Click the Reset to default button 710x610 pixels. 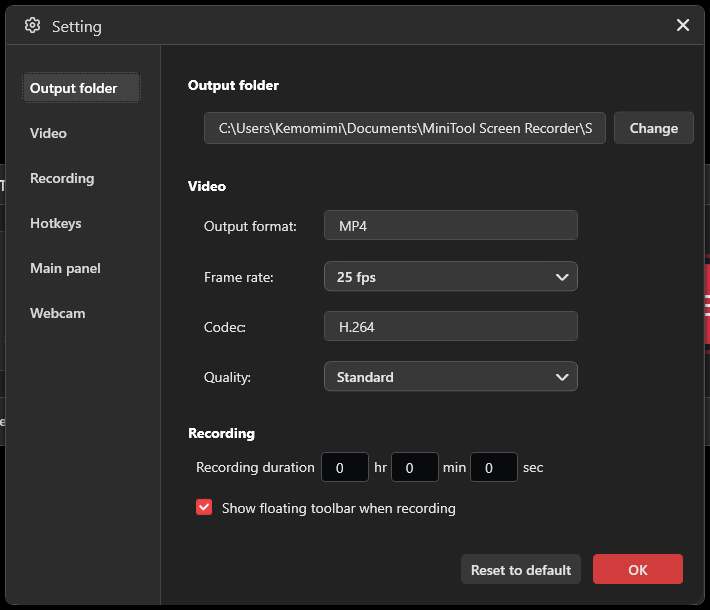[x=521, y=570]
